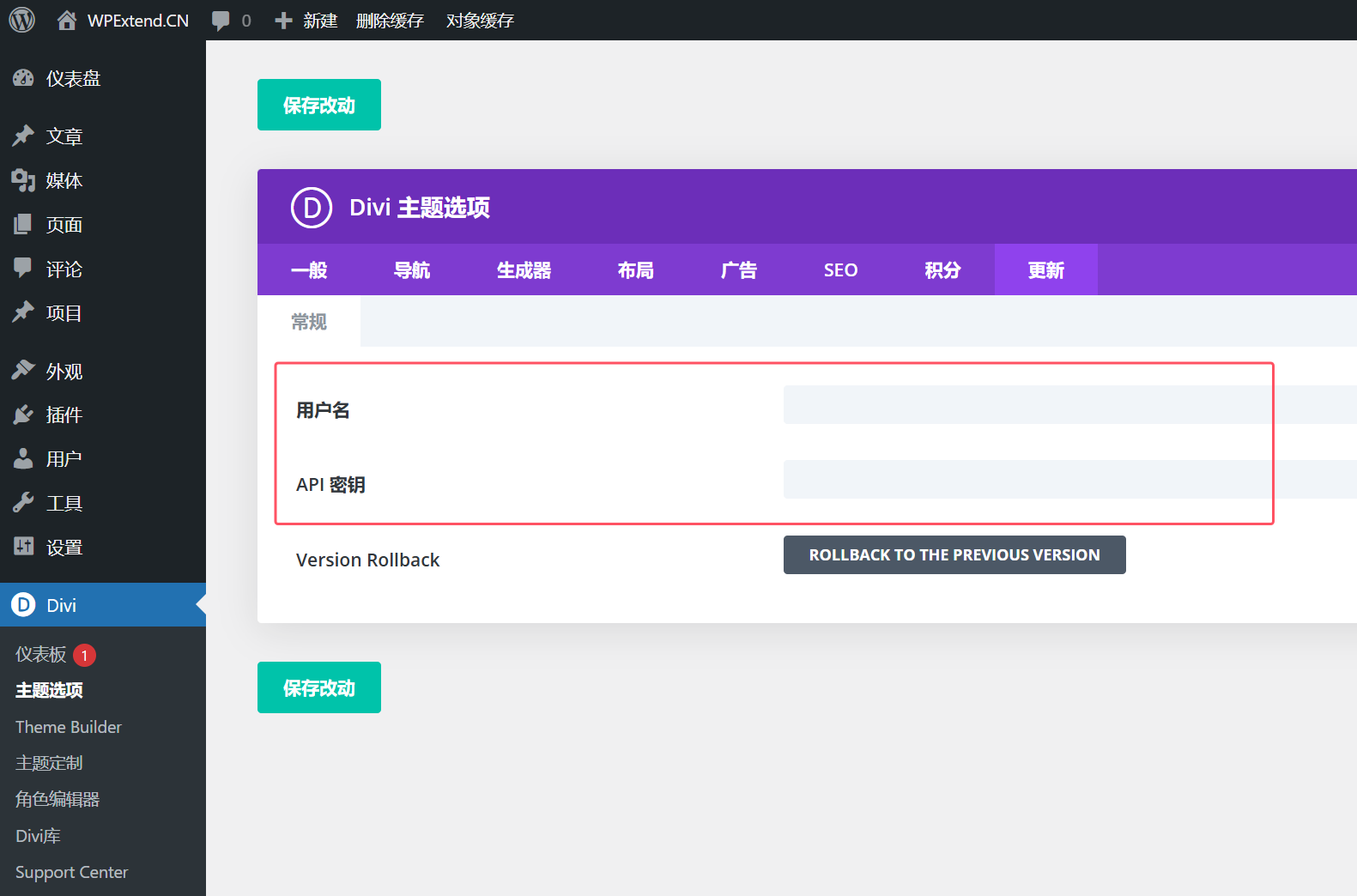Open 工具 menu item
This screenshot has height=896, width=1357.
click(64, 503)
